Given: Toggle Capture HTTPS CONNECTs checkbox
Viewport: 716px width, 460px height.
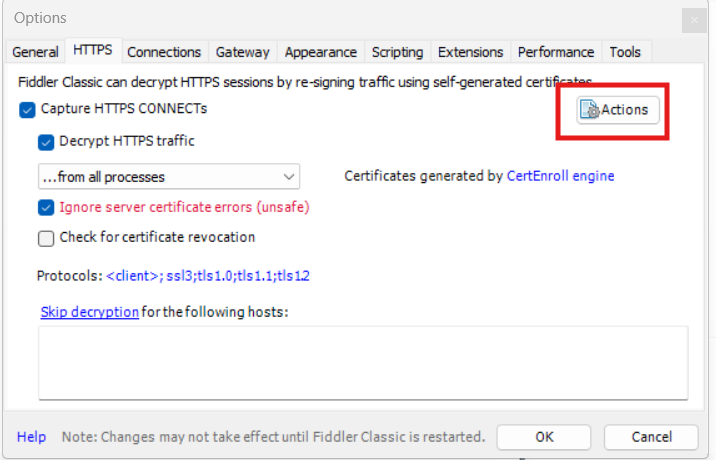Looking at the screenshot, I should click(27, 110).
